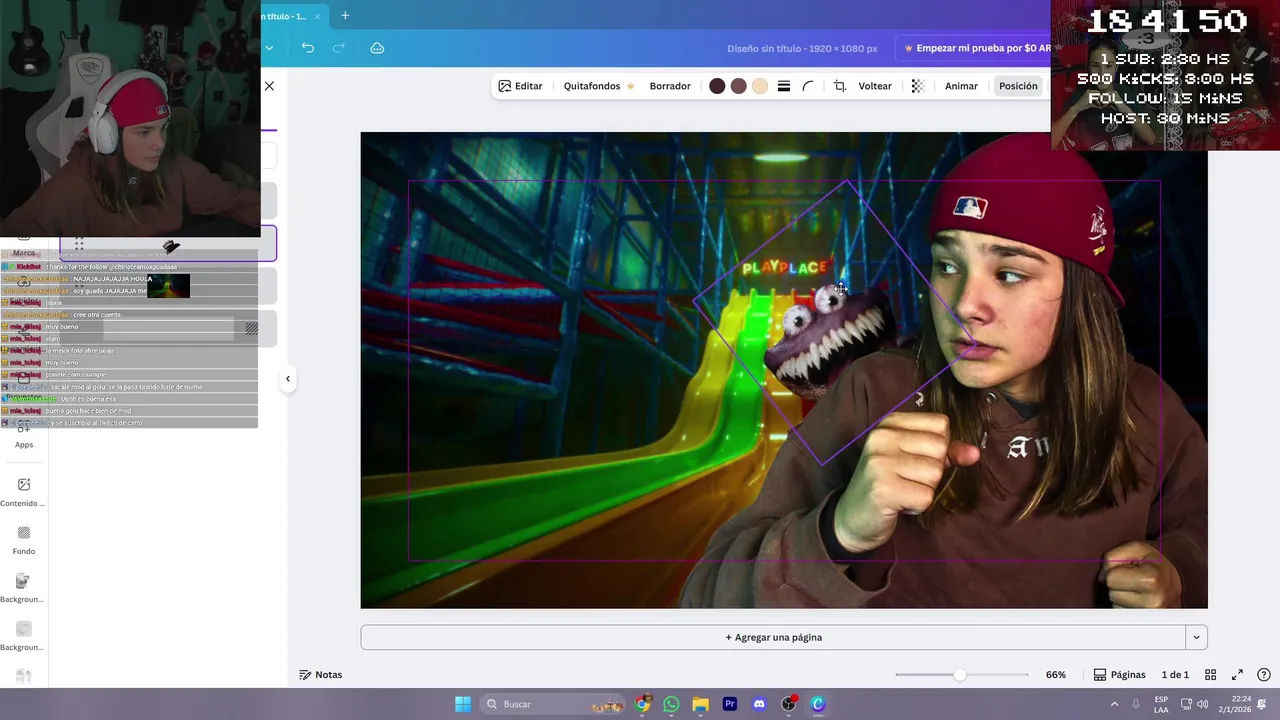Click the taskbar Buscar search box
This screenshot has height=720, width=1280.
[x=555, y=704]
